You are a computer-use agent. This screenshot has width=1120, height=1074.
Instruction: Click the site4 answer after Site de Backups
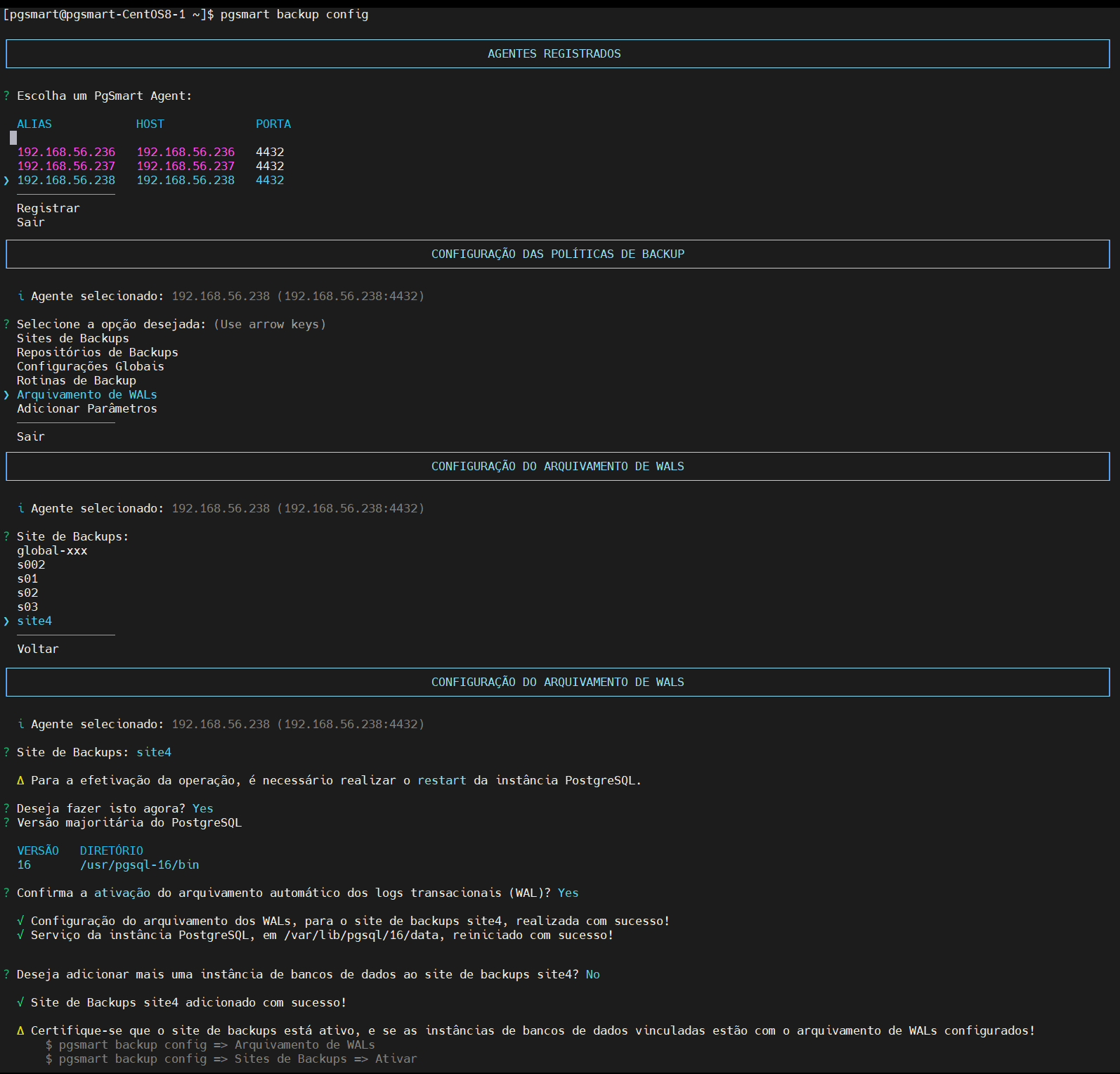pyautogui.click(x=154, y=752)
